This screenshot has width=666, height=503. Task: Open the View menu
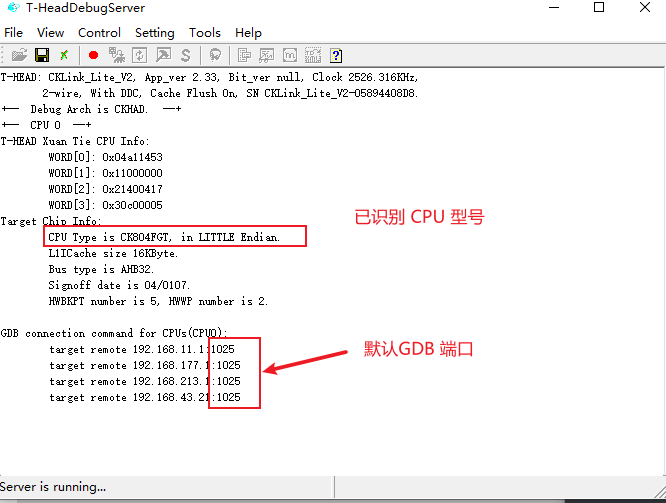click(x=51, y=33)
